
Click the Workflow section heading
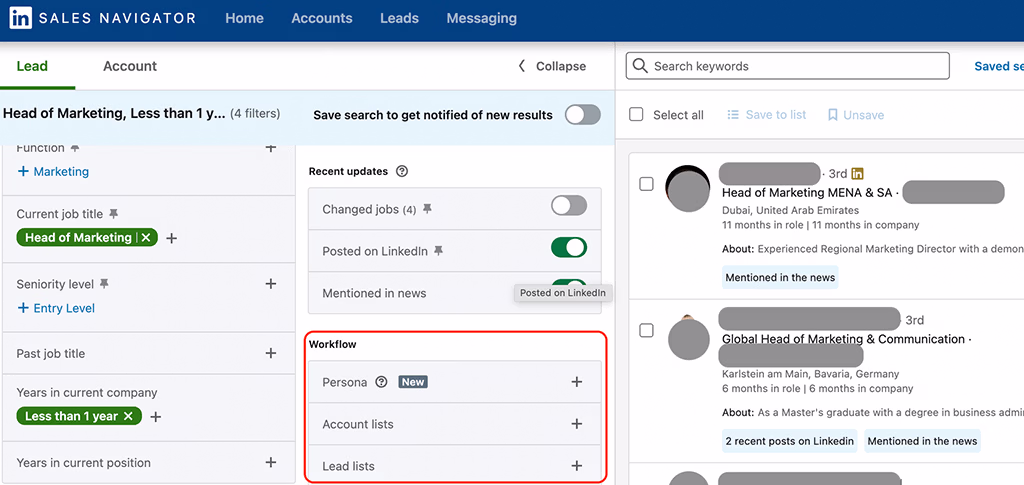tap(332, 344)
